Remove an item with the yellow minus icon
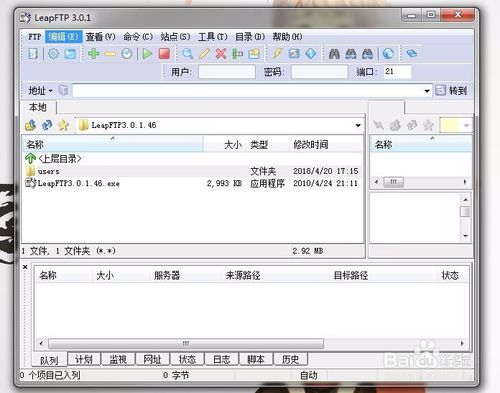Image resolution: width=500 pixels, height=393 pixels. point(110,54)
